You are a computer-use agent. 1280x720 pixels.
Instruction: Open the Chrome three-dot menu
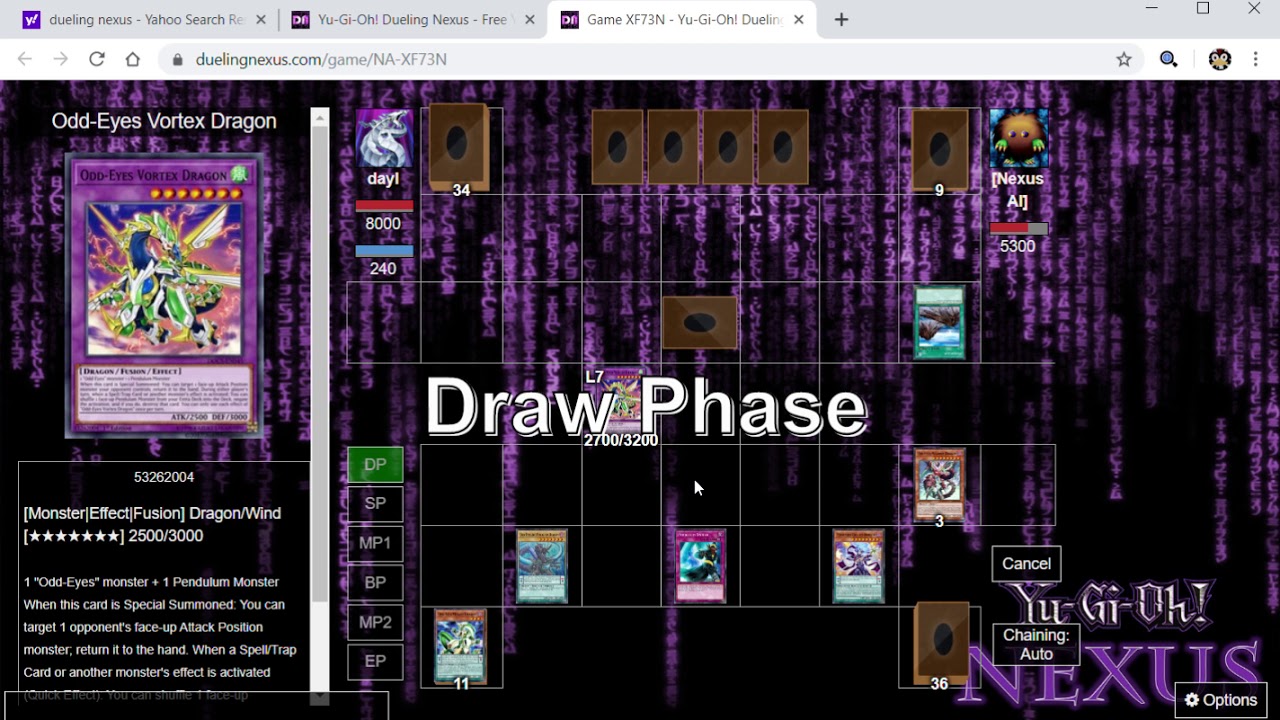tap(1255, 59)
